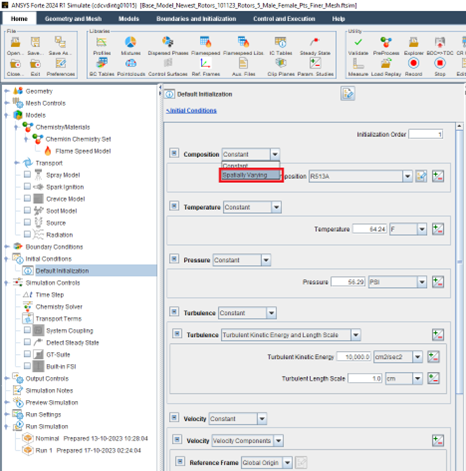The width and height of the screenshot is (466, 471).
Task: Open the BC Tables library
Action: tap(102, 63)
